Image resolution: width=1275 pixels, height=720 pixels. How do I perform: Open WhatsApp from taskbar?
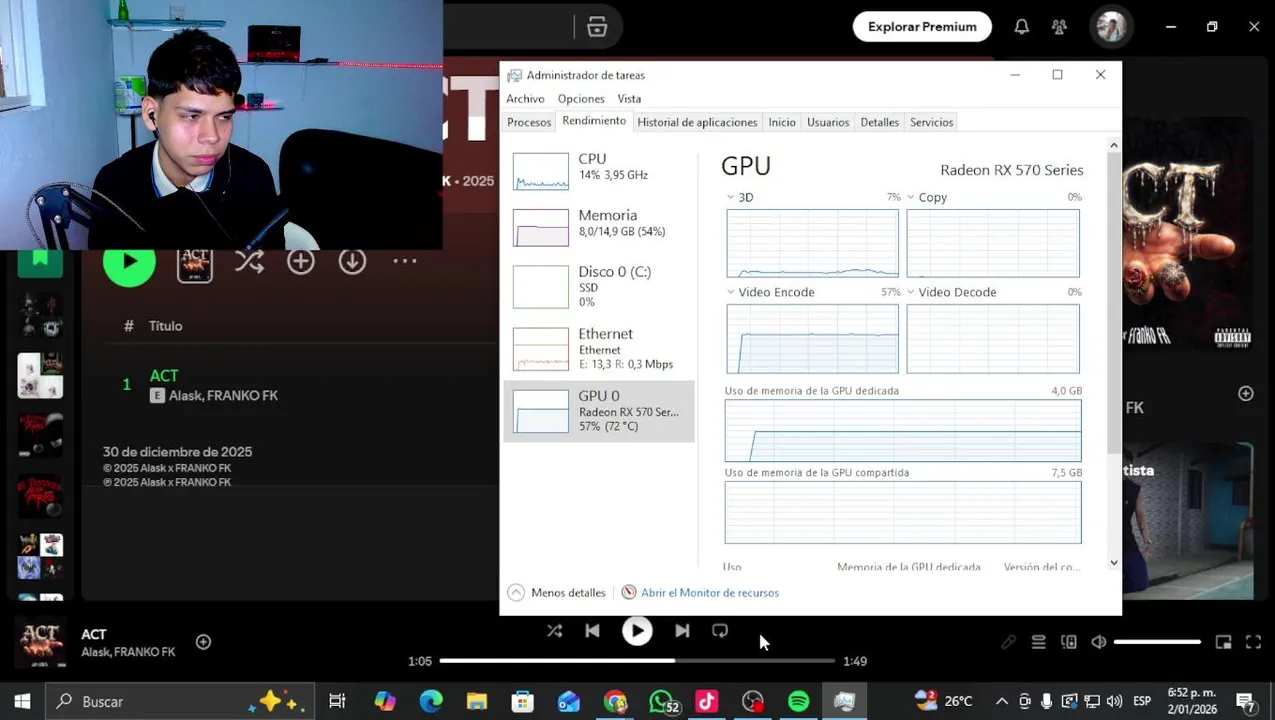[663, 702]
